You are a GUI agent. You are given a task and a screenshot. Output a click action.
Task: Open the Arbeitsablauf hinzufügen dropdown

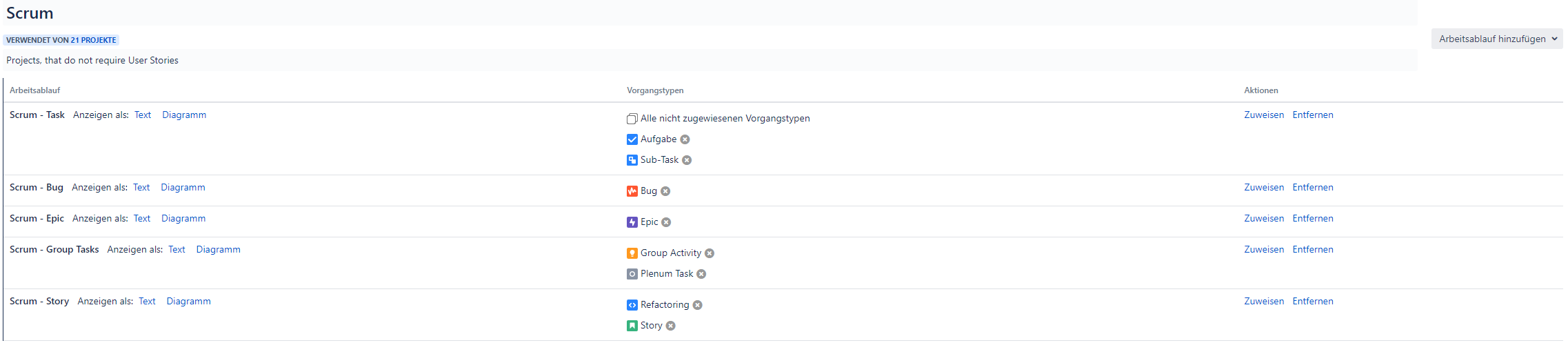pos(1497,39)
